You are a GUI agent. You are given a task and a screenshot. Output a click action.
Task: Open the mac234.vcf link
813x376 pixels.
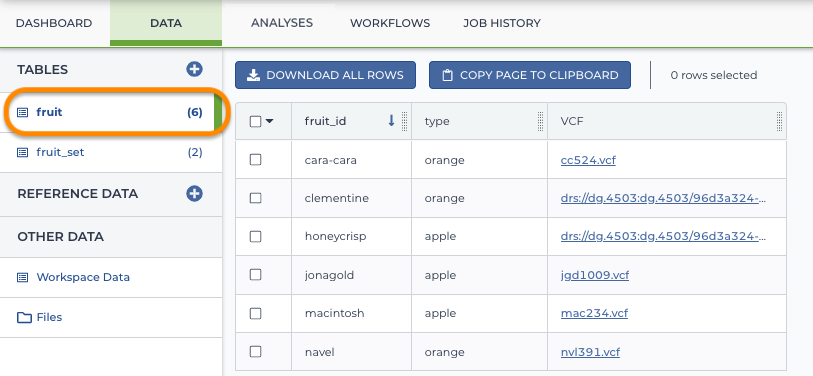coord(594,313)
